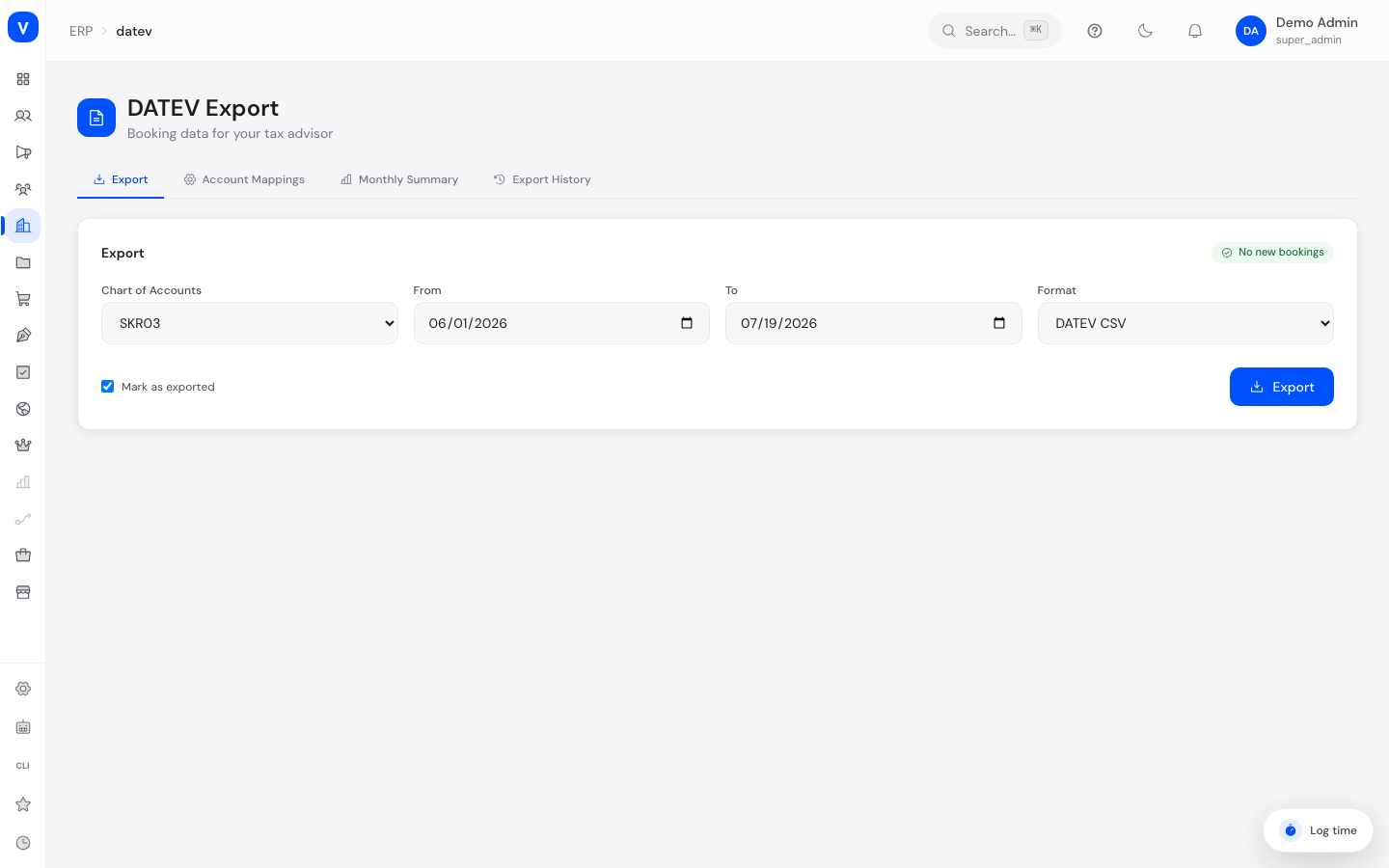The height and width of the screenshot is (868, 1389).
Task: Switch to the Export tab
Action: [x=121, y=179]
